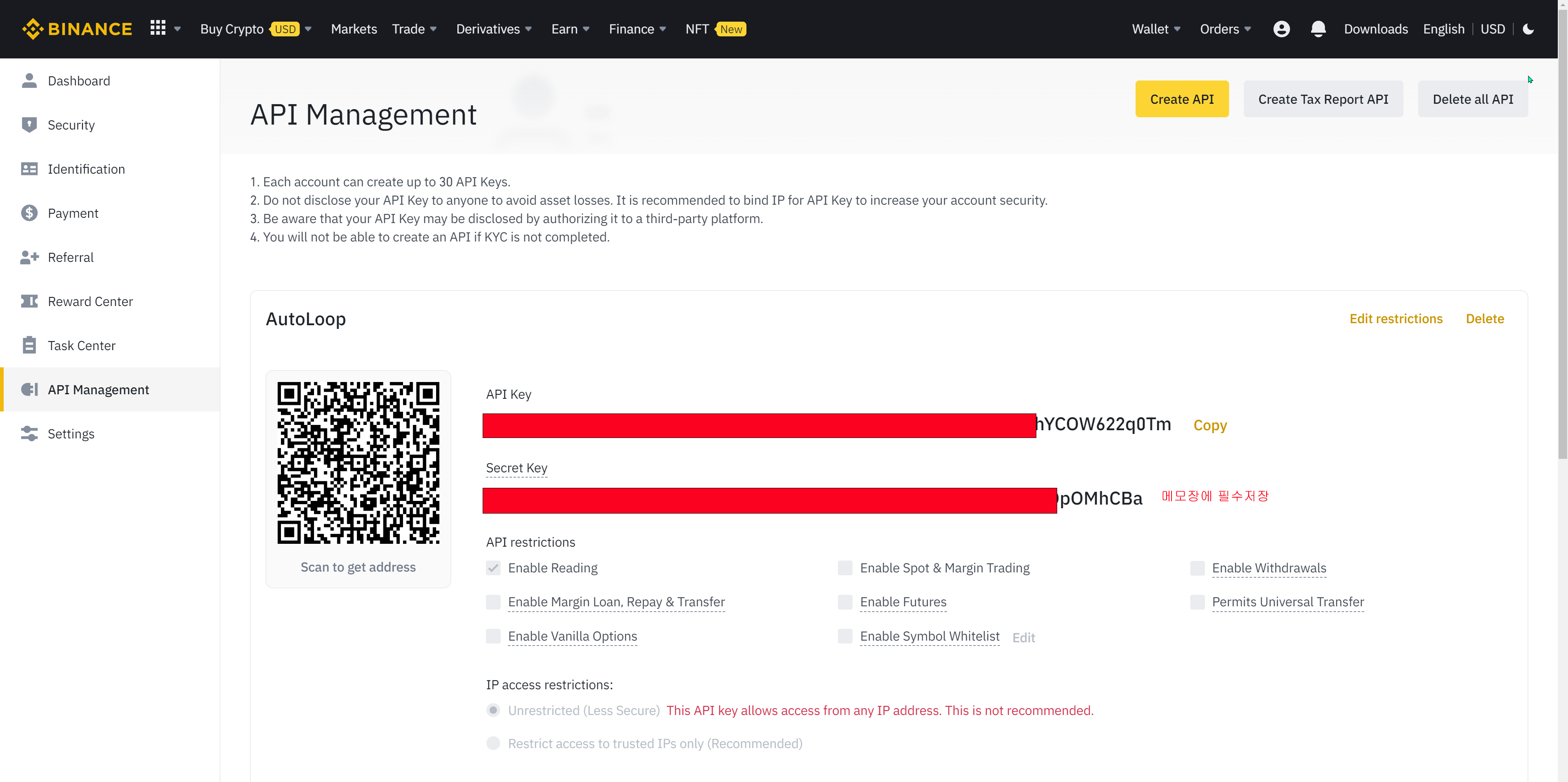
Task: Click the API QR code image
Action: (358, 463)
